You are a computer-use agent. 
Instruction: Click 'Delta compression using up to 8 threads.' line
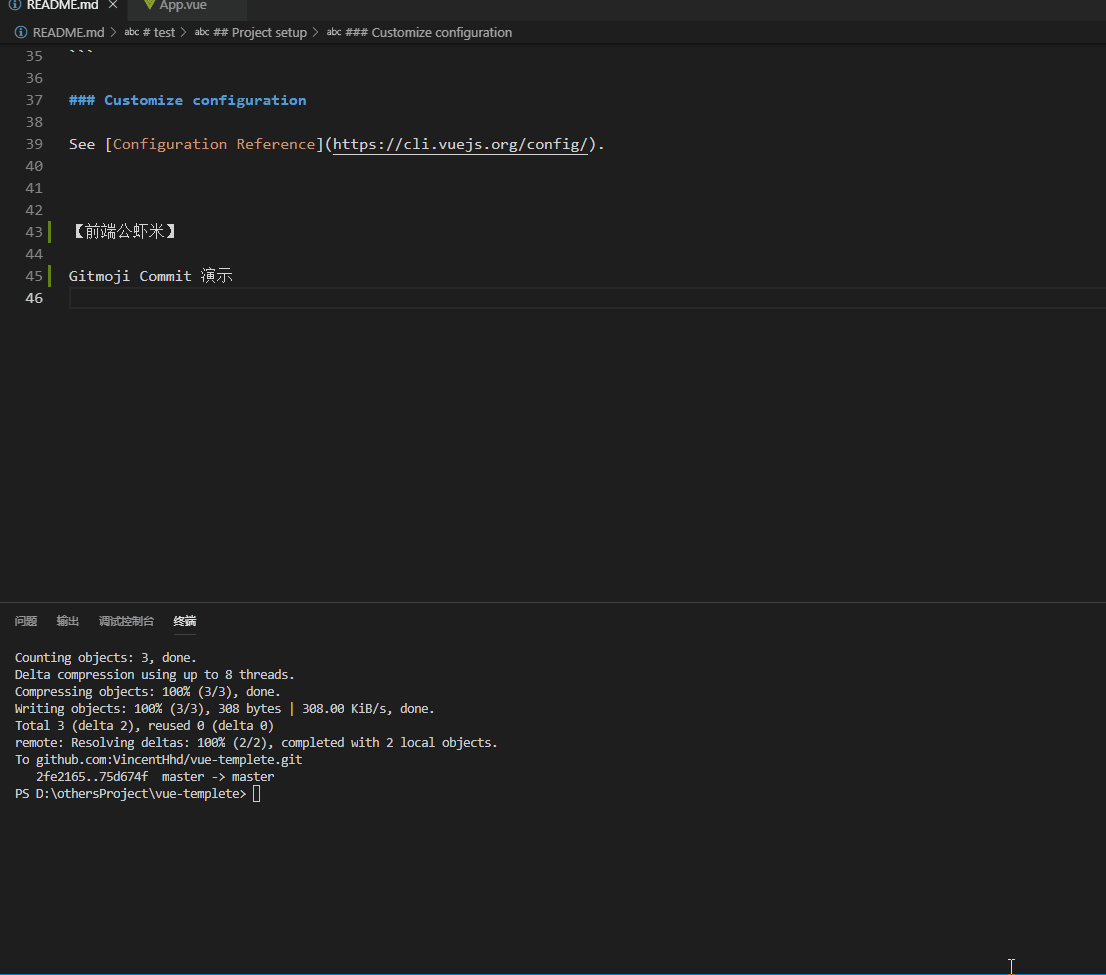tap(154, 674)
